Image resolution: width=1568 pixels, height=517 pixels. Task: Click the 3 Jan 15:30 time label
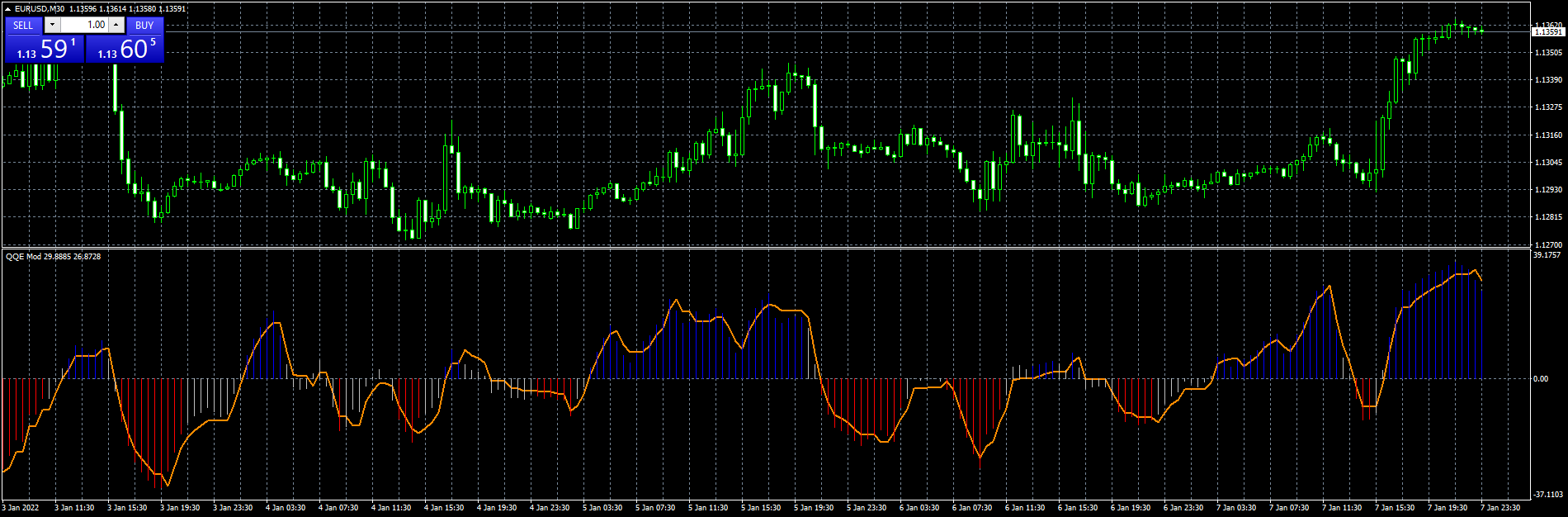pos(128,508)
